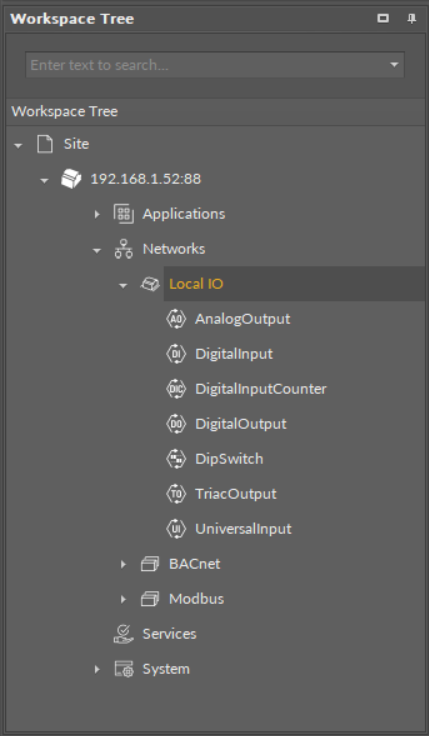Collapse the Networks node
429x736 pixels.
[x=97, y=250]
